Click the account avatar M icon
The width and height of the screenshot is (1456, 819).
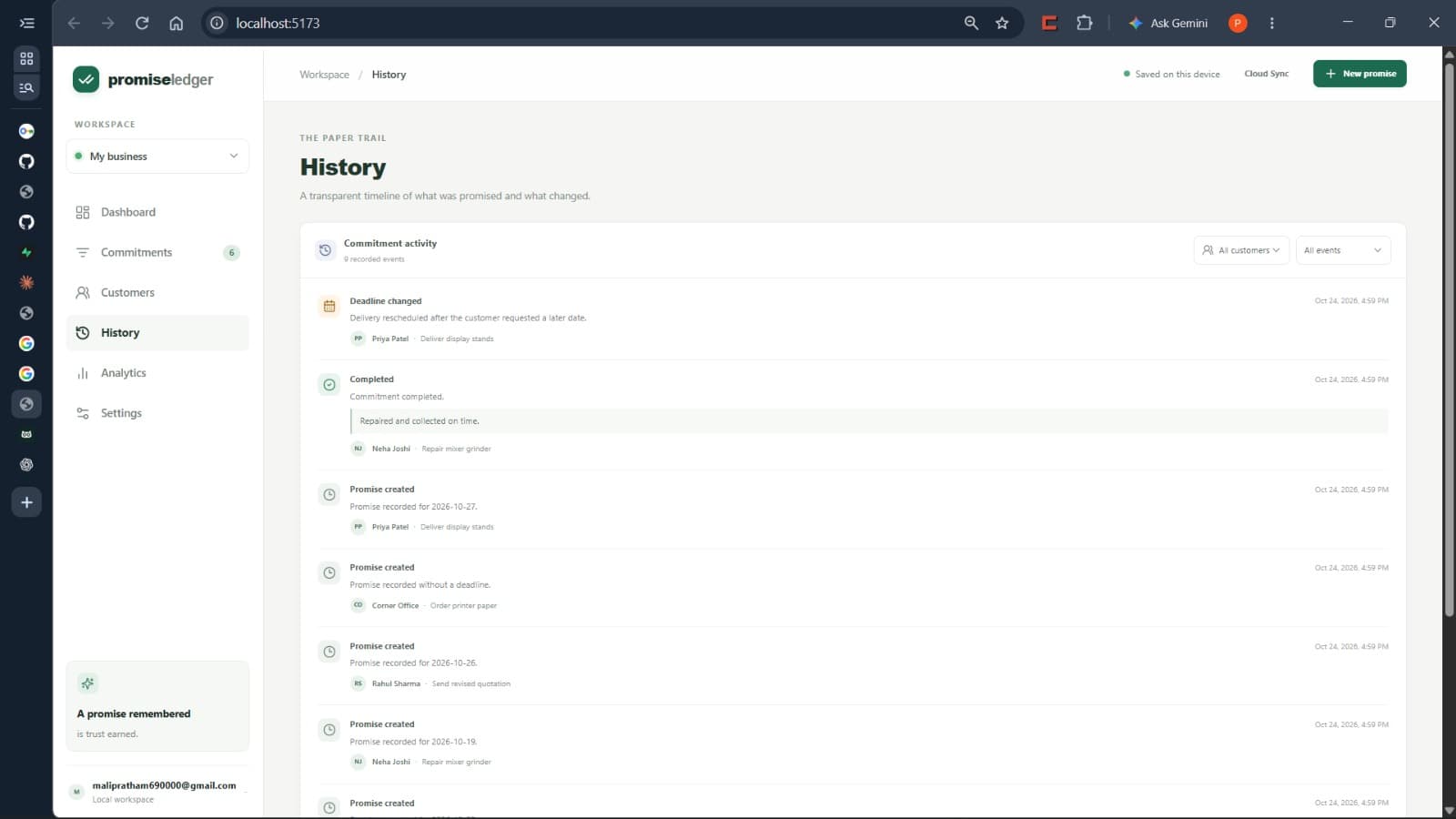click(77, 792)
